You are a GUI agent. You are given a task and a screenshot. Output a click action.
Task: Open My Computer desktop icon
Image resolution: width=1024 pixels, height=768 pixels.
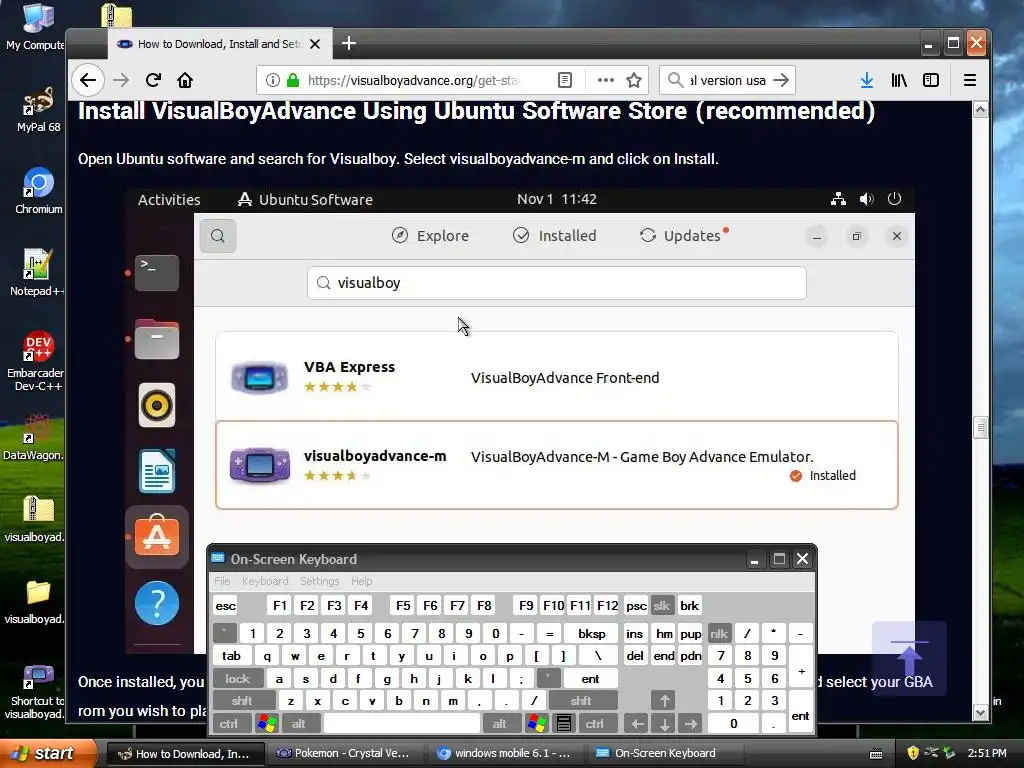point(35,27)
